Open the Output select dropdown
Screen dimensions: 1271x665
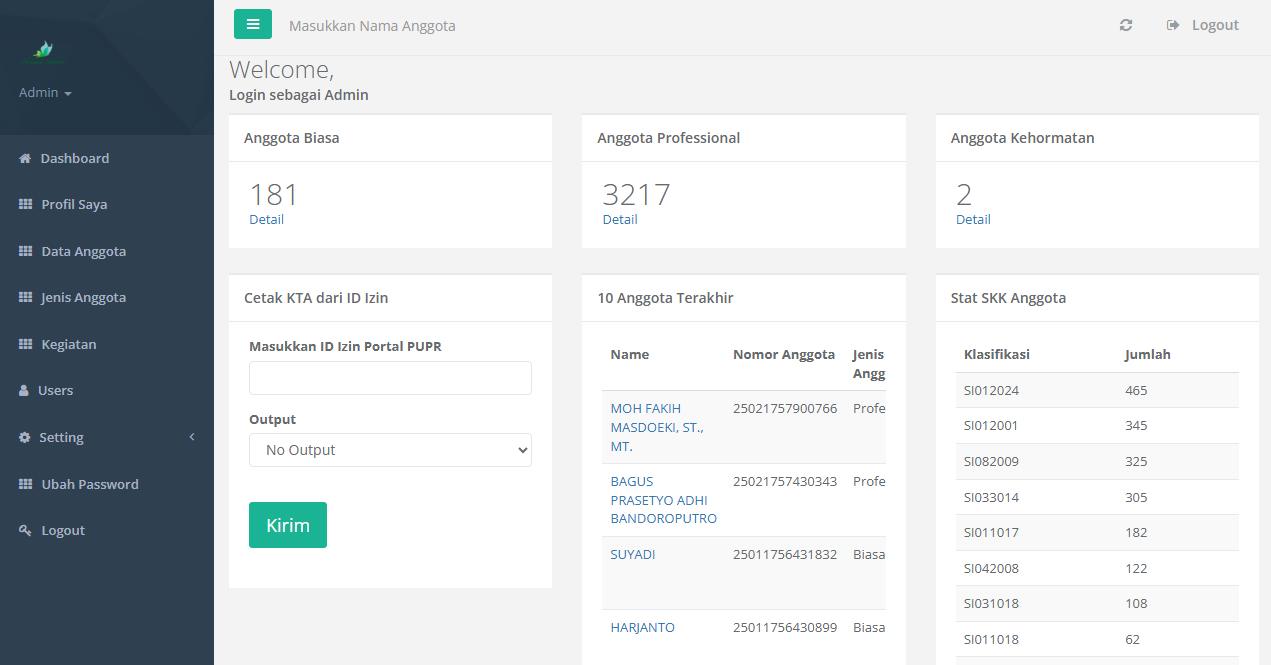390,450
